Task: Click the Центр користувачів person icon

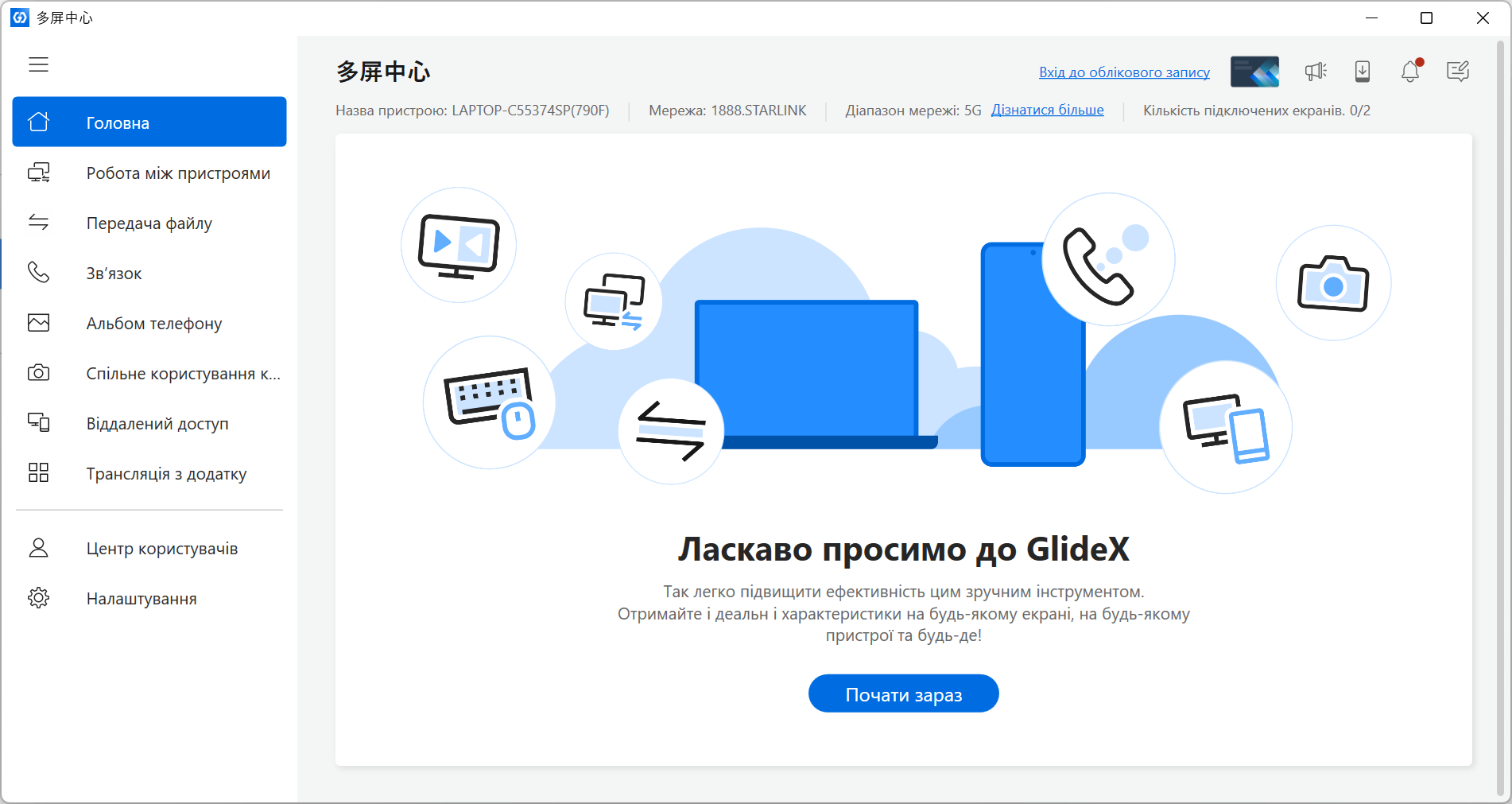Action: [x=38, y=548]
